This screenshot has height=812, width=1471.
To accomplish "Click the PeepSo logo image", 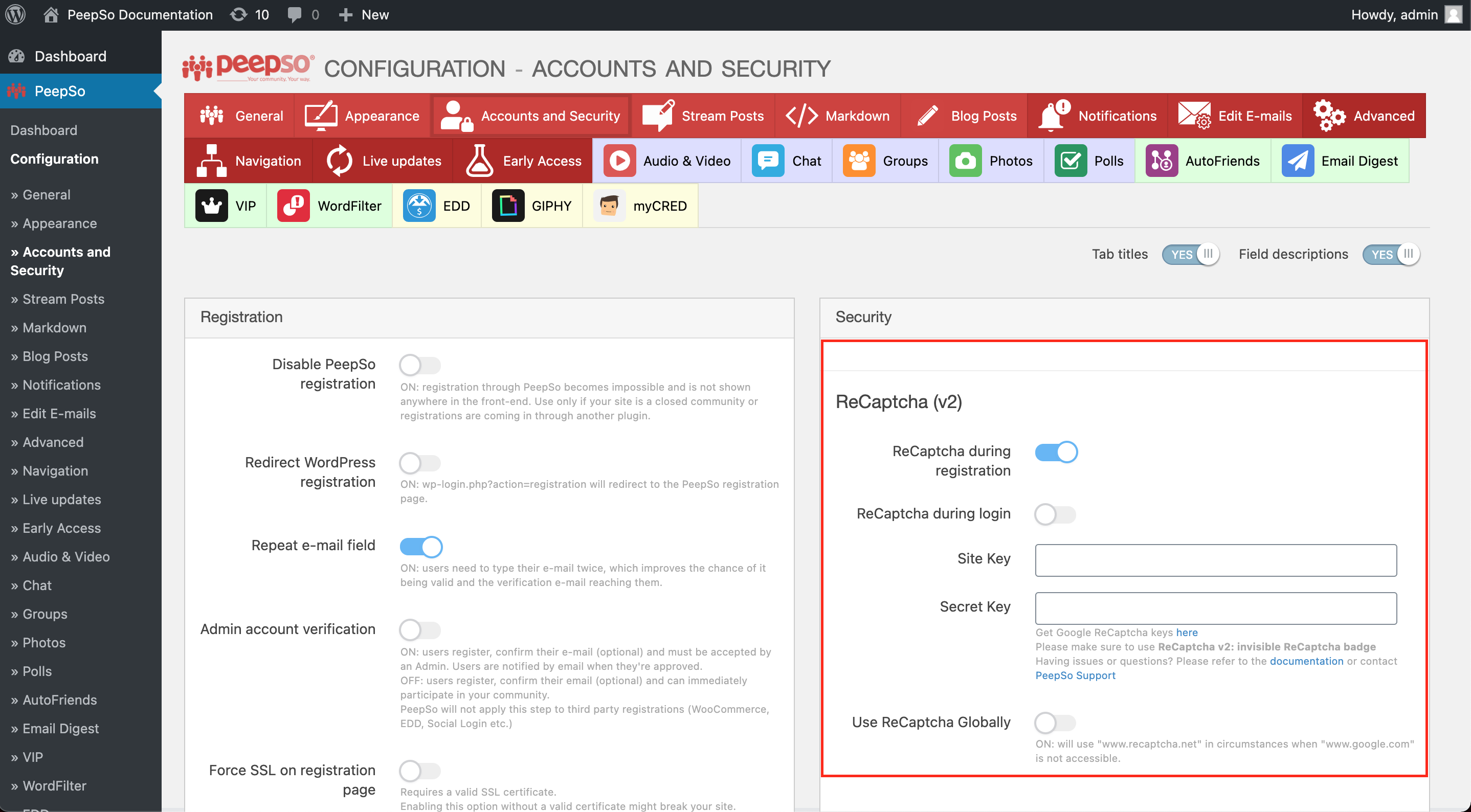I will coord(248,67).
